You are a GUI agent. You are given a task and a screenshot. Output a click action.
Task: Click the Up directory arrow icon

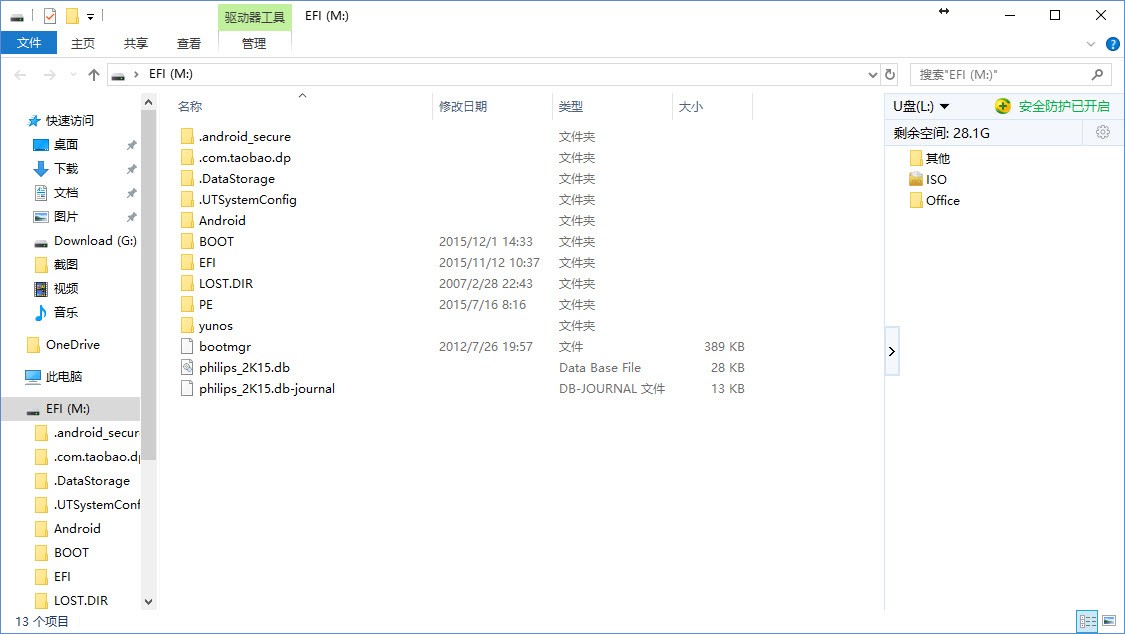[x=94, y=75]
